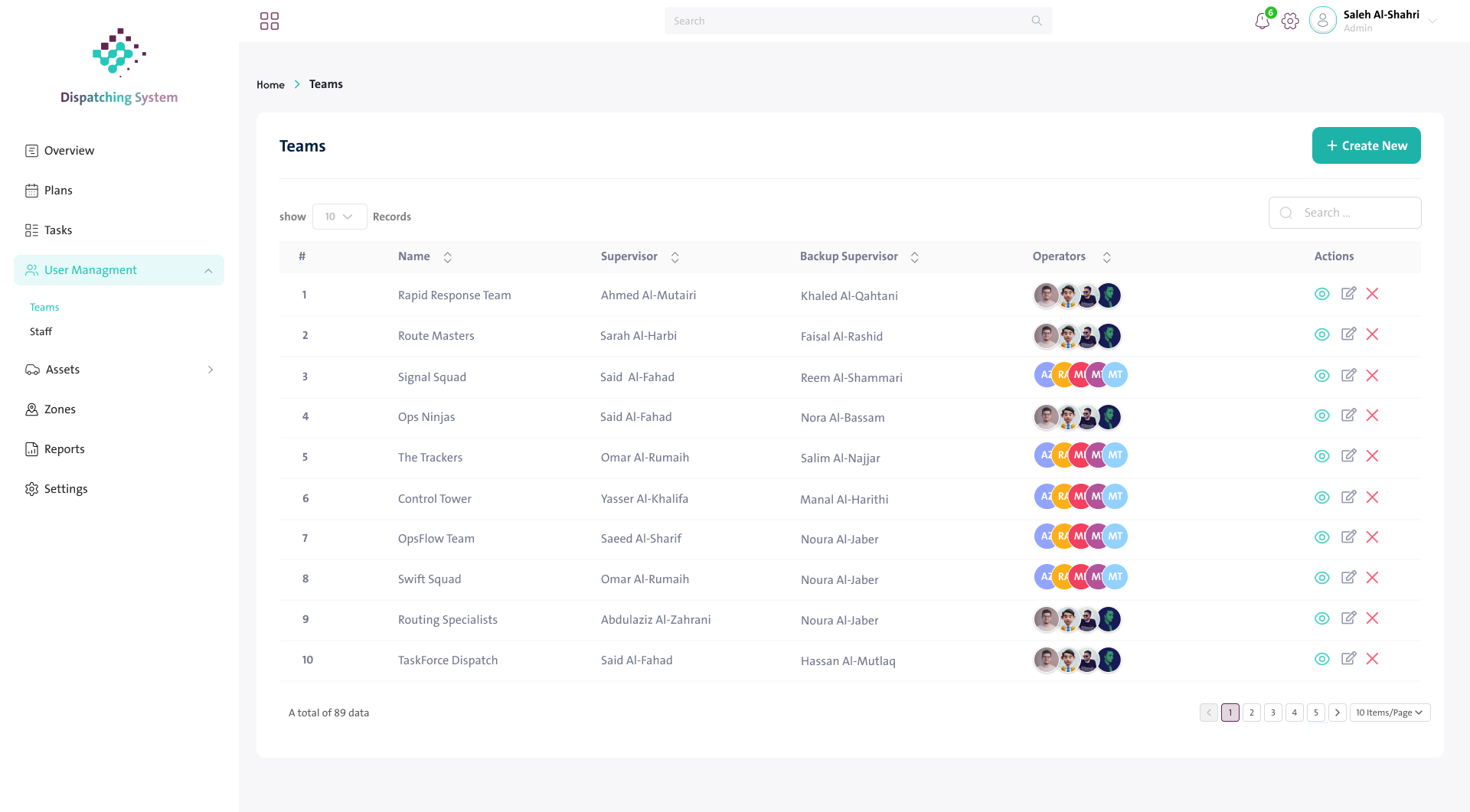
Task: Open the user account dropdown arrow
Action: point(1432,21)
